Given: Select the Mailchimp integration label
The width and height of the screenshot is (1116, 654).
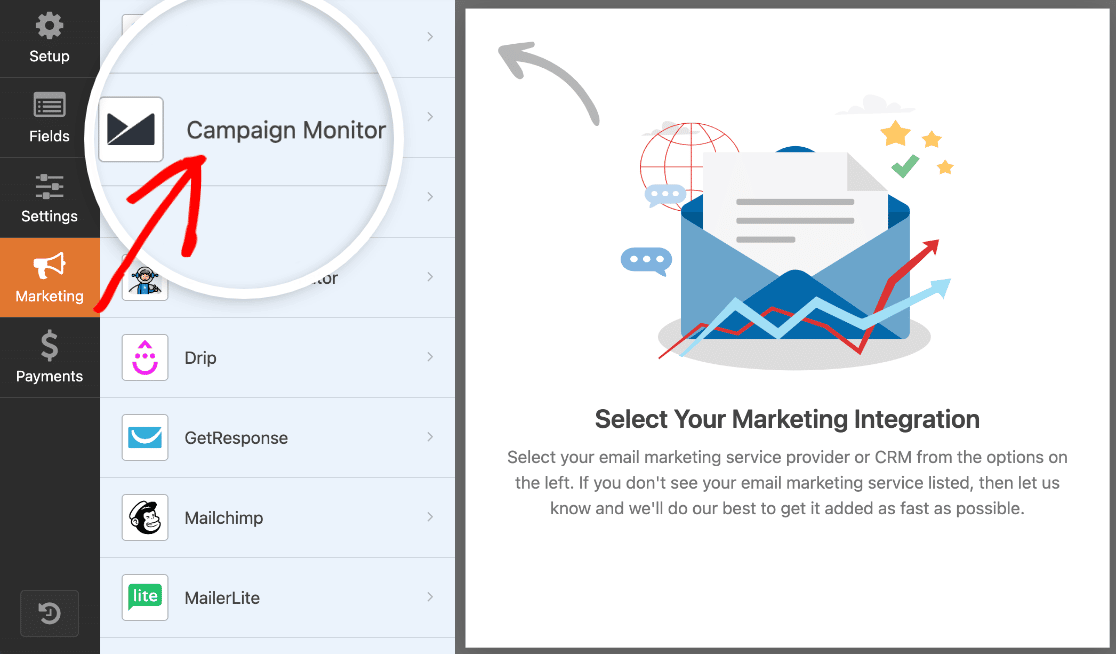Looking at the screenshot, I should tap(223, 518).
